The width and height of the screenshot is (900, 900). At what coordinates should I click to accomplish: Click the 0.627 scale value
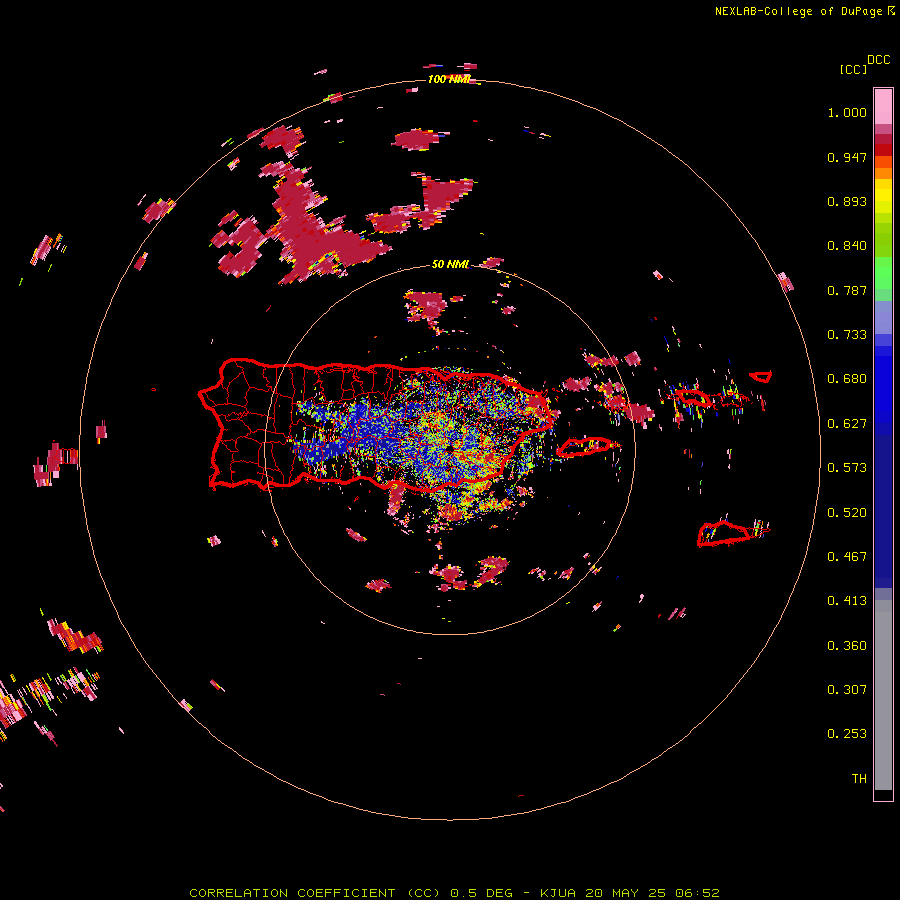click(x=847, y=424)
